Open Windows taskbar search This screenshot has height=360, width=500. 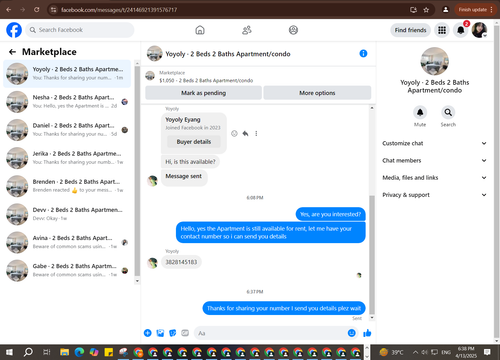click(x=28, y=352)
